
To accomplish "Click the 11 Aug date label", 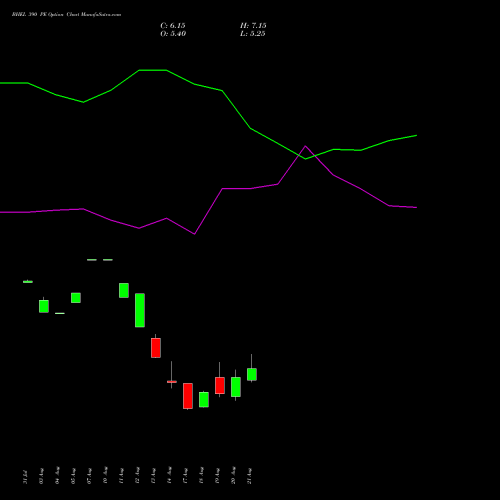I will [x=121, y=476].
